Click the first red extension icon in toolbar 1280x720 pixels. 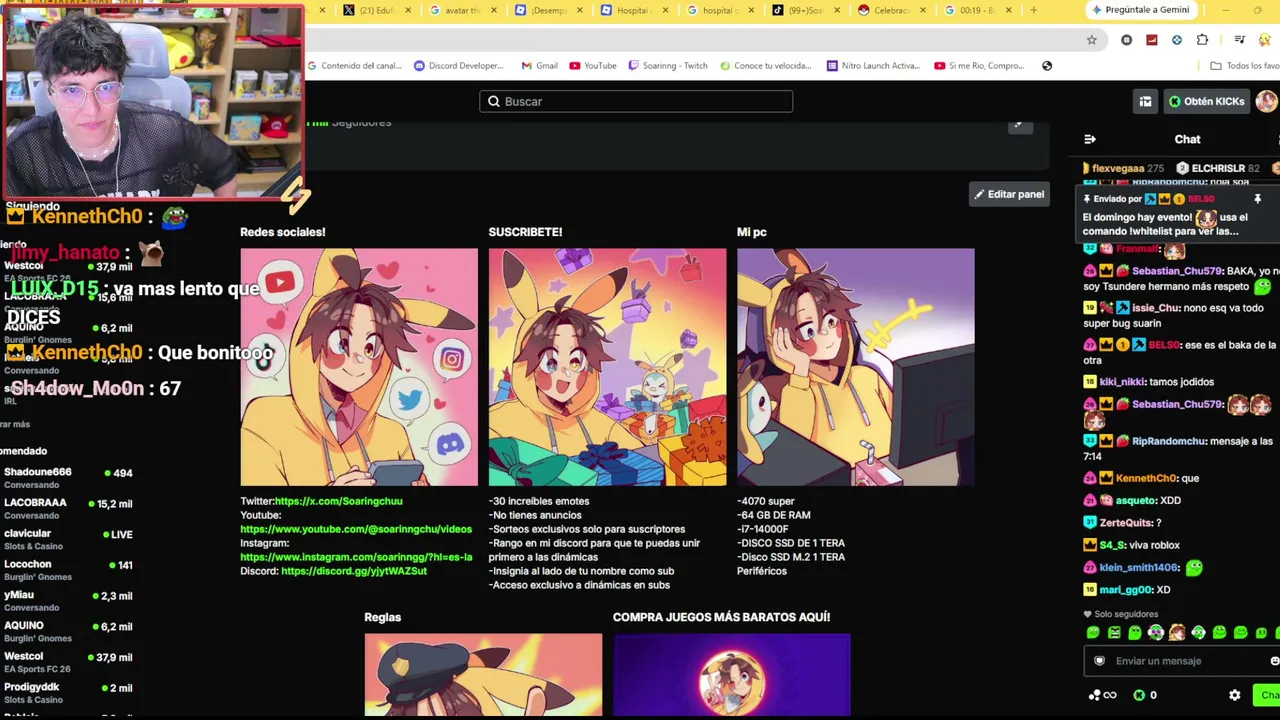[1152, 40]
